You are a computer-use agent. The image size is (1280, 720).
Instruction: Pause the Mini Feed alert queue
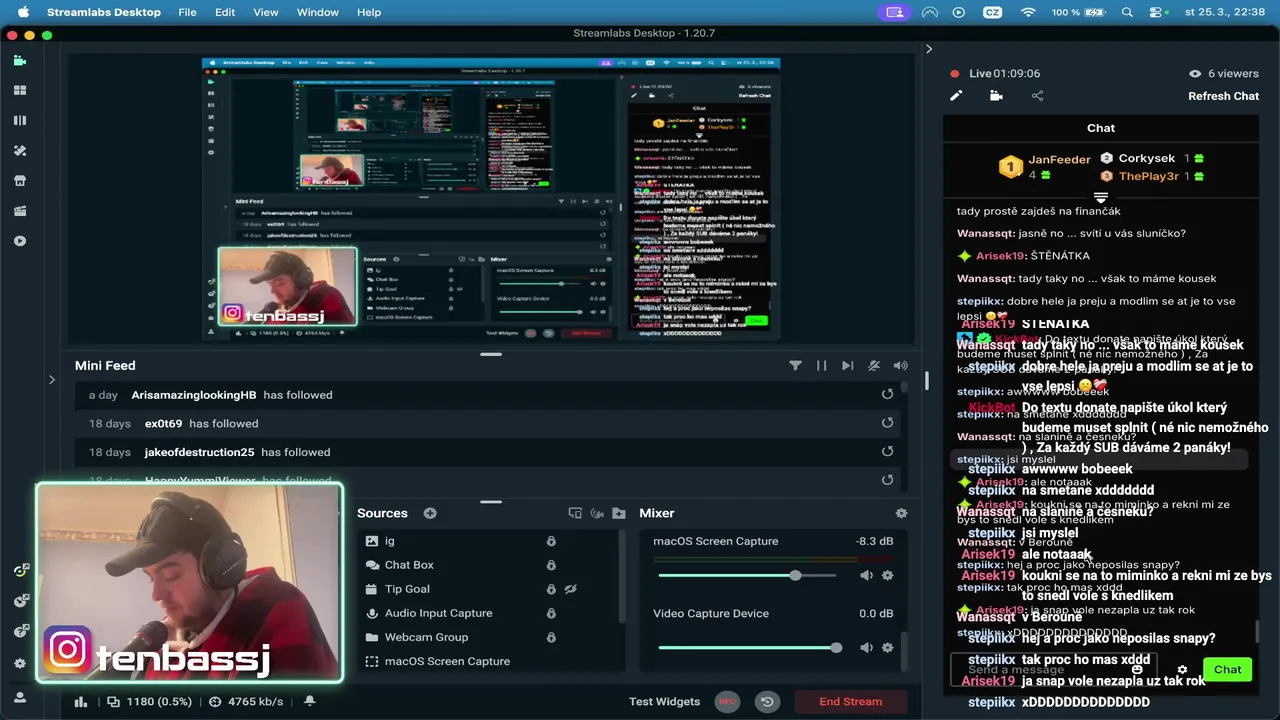(821, 366)
